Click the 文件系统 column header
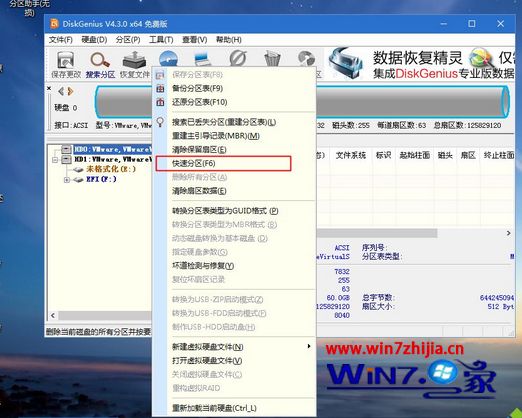 pyautogui.click(x=350, y=155)
